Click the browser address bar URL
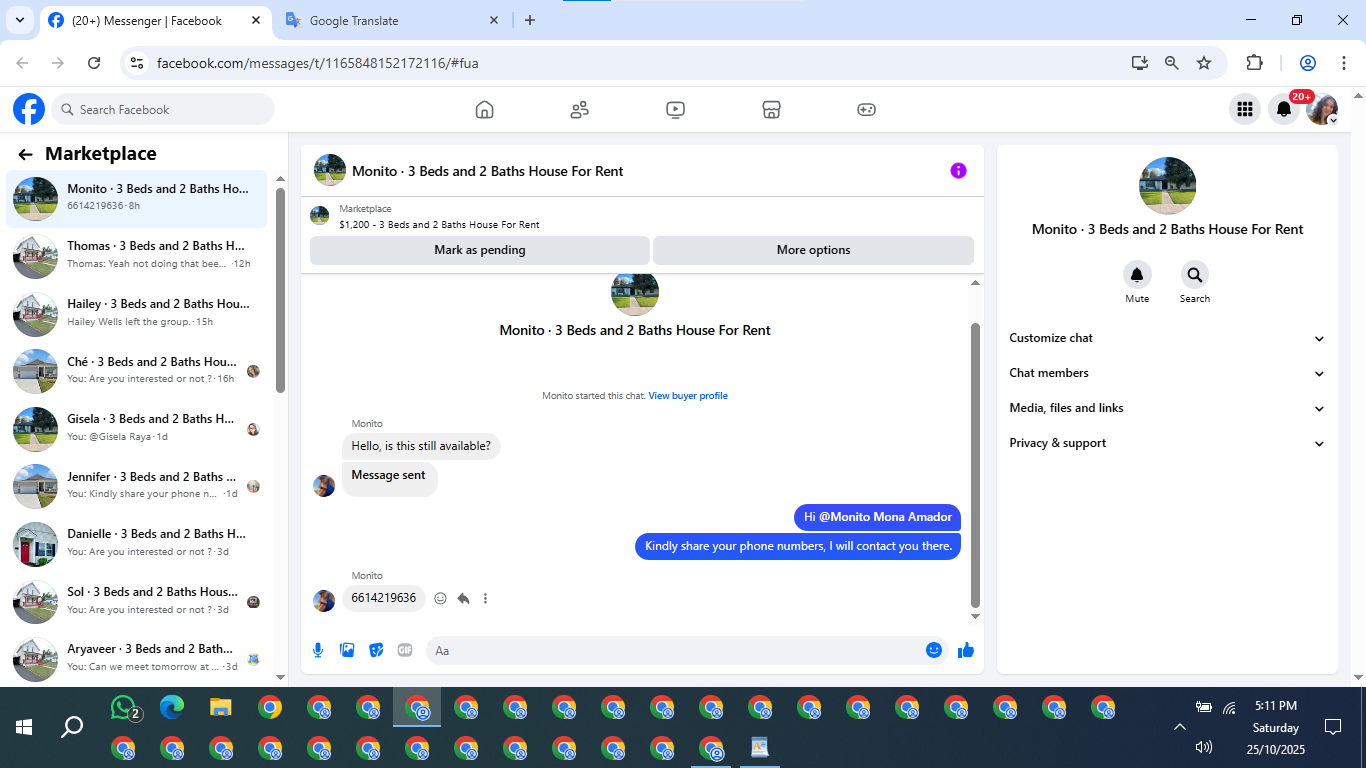This screenshot has width=1366, height=768. click(x=318, y=63)
